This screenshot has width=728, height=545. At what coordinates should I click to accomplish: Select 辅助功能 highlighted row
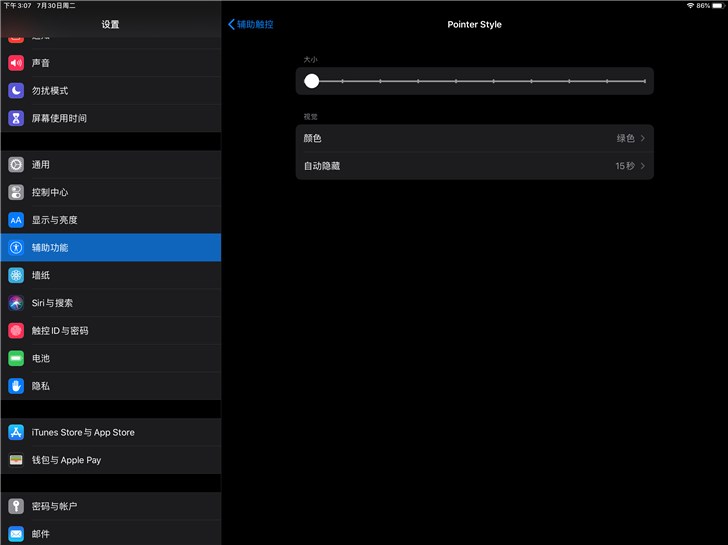point(110,247)
